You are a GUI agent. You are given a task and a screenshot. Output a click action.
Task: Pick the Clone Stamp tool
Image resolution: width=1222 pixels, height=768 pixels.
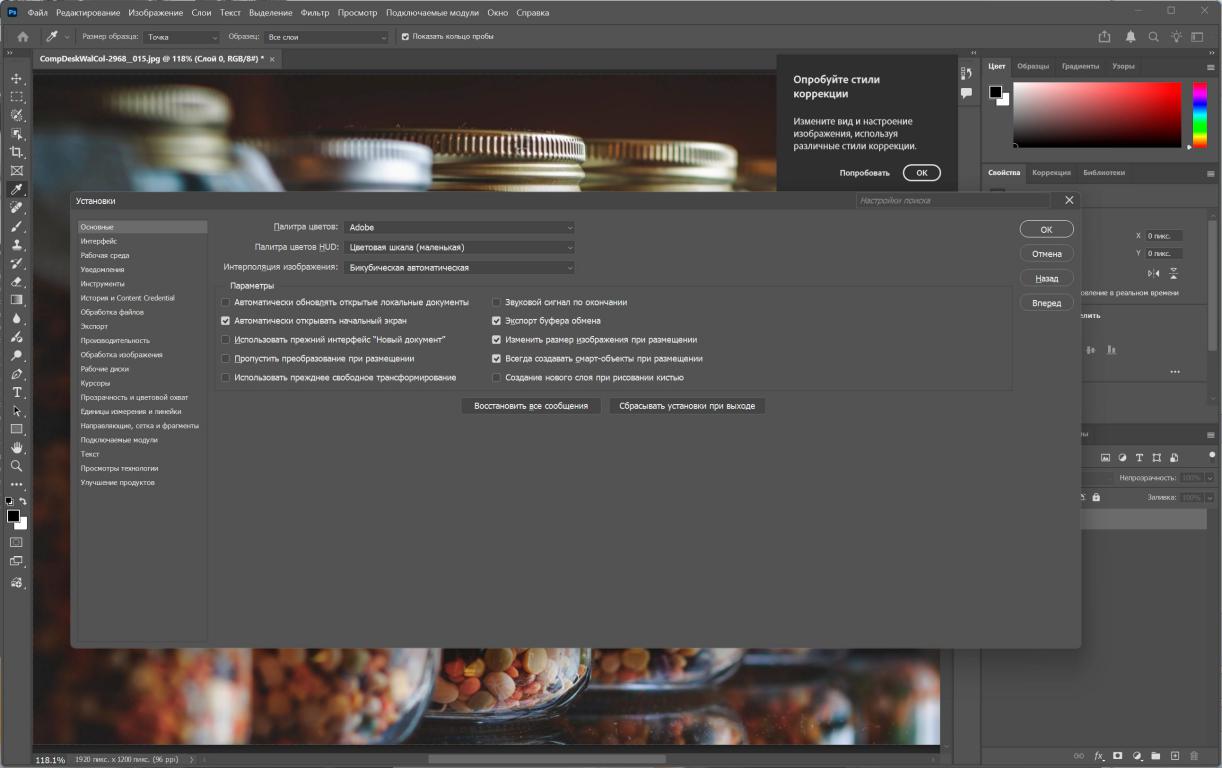[x=16, y=245]
